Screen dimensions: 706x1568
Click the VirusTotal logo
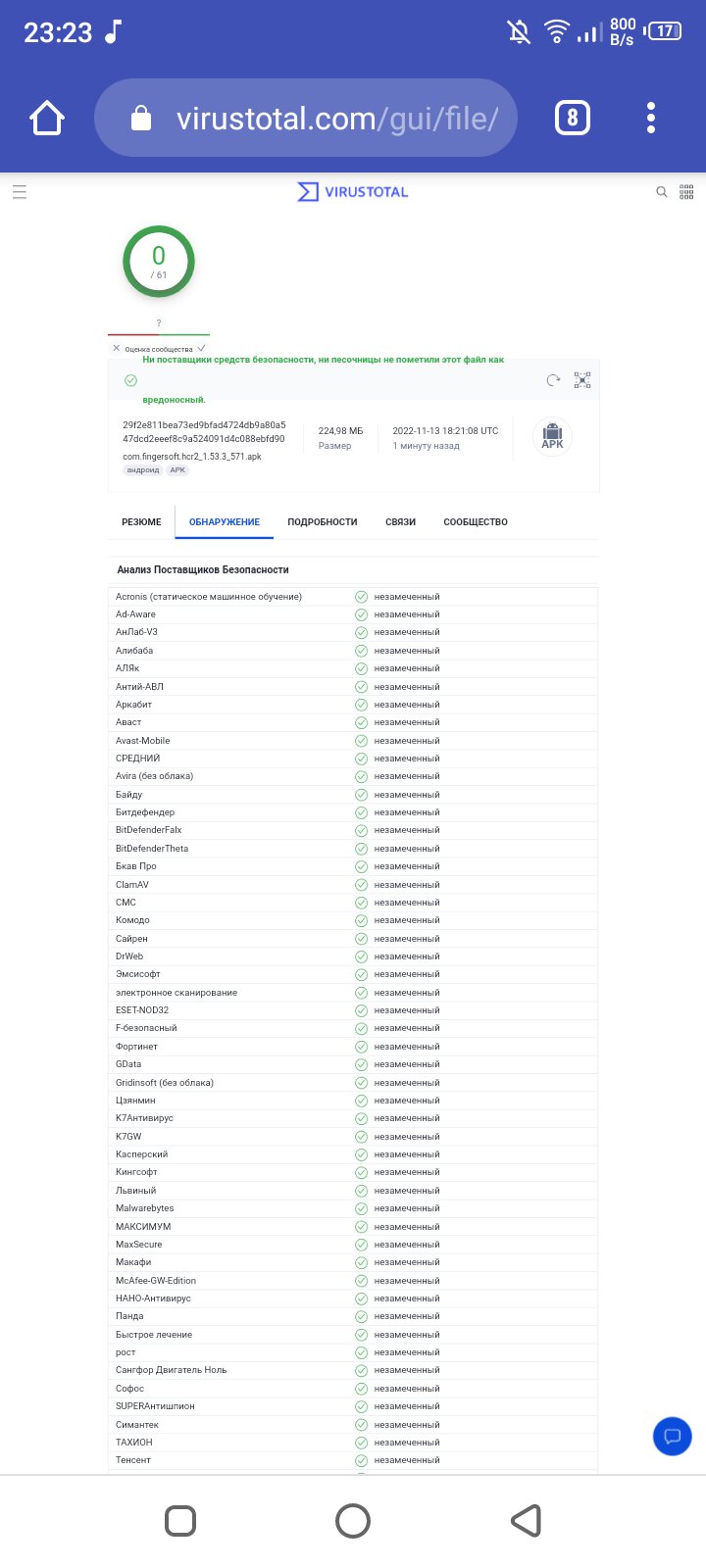click(353, 192)
